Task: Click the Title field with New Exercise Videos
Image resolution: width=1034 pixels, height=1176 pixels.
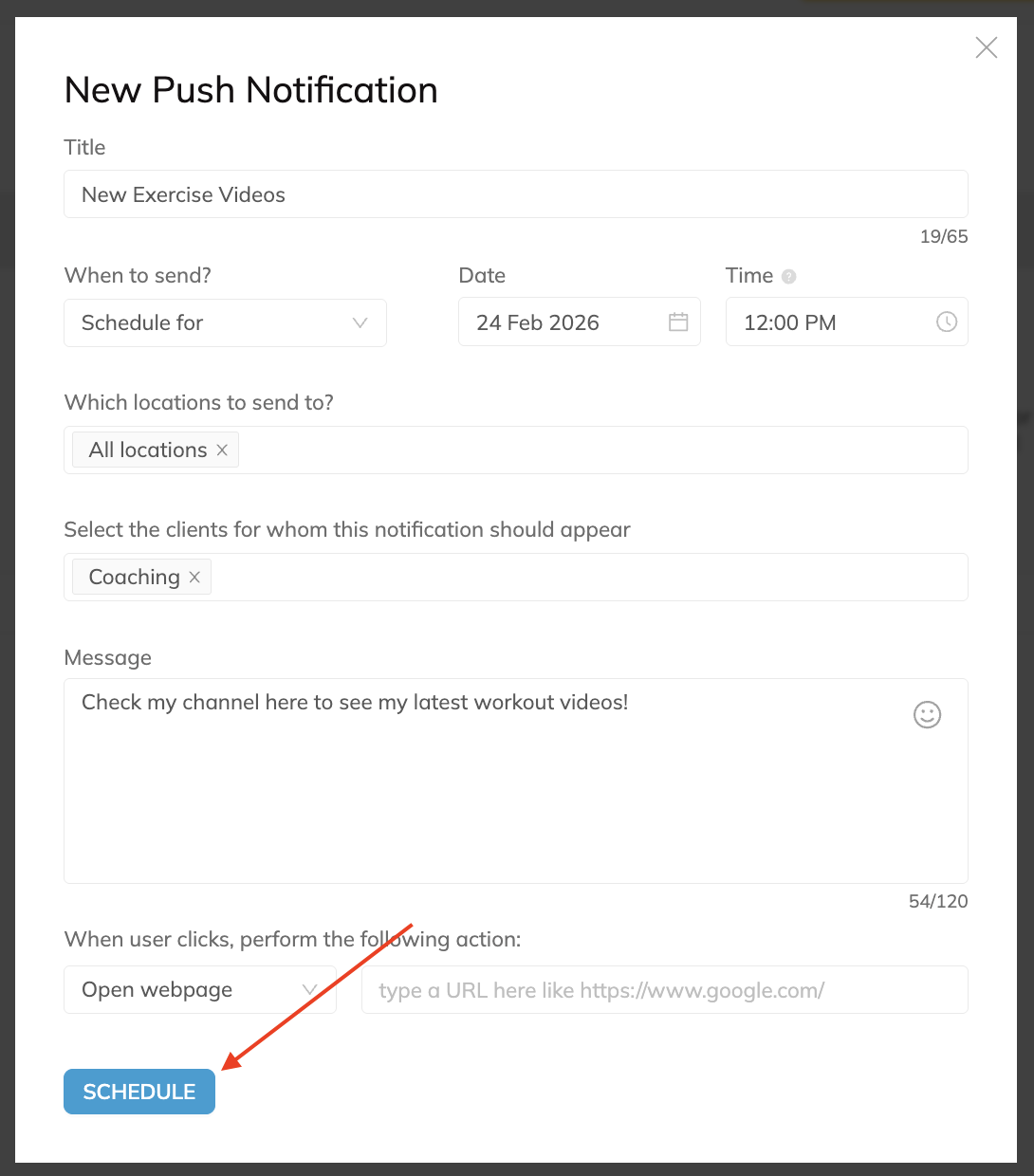Action: tap(515, 194)
